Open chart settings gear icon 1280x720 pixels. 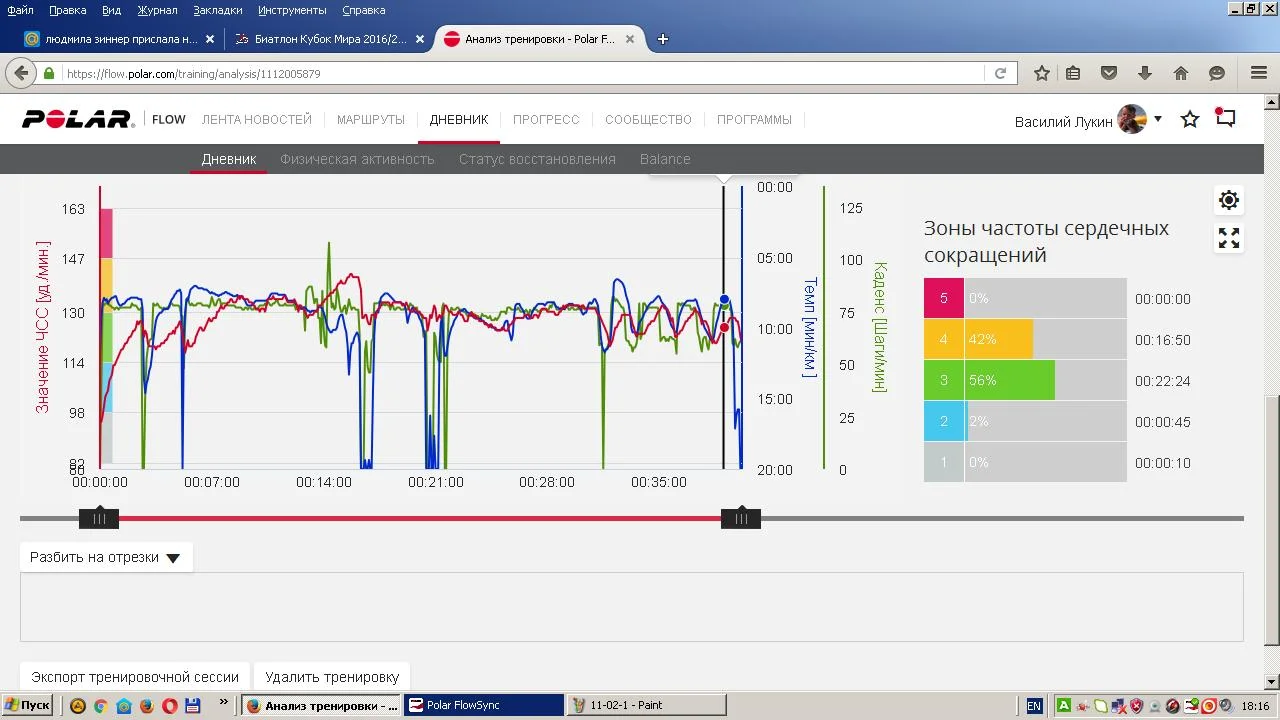[1229, 200]
